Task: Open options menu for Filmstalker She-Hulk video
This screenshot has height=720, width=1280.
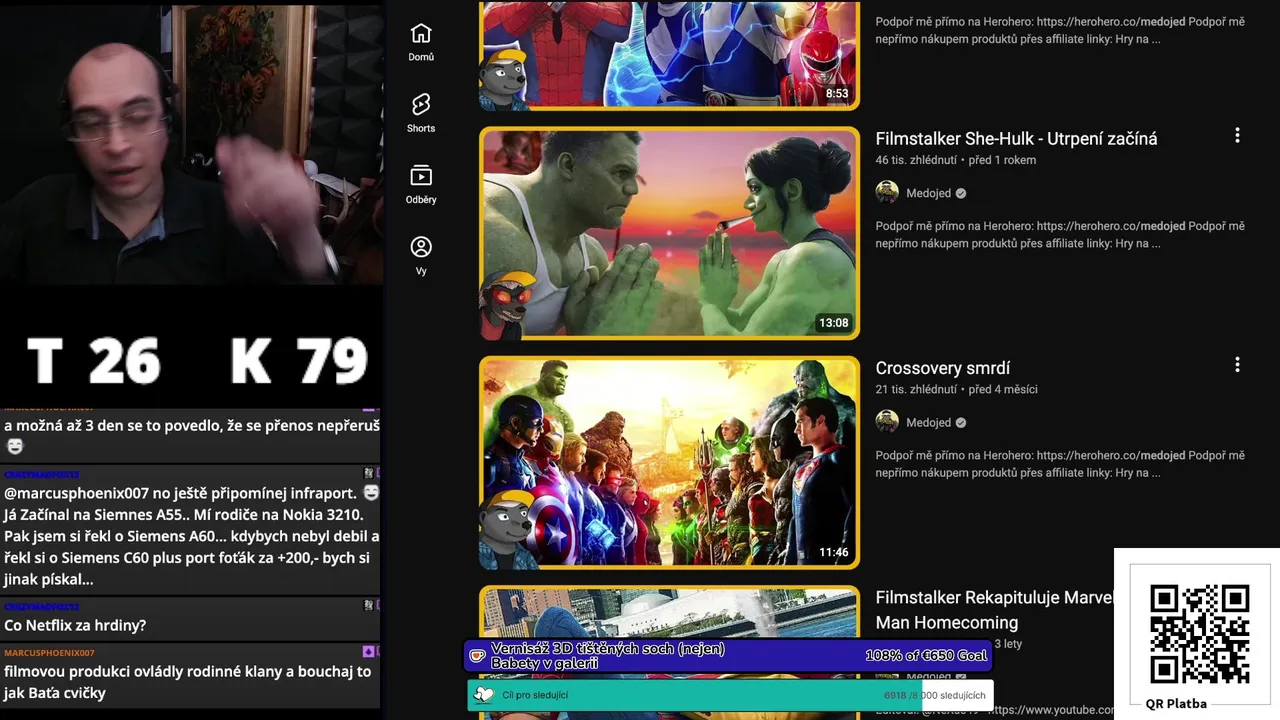Action: 1237,135
